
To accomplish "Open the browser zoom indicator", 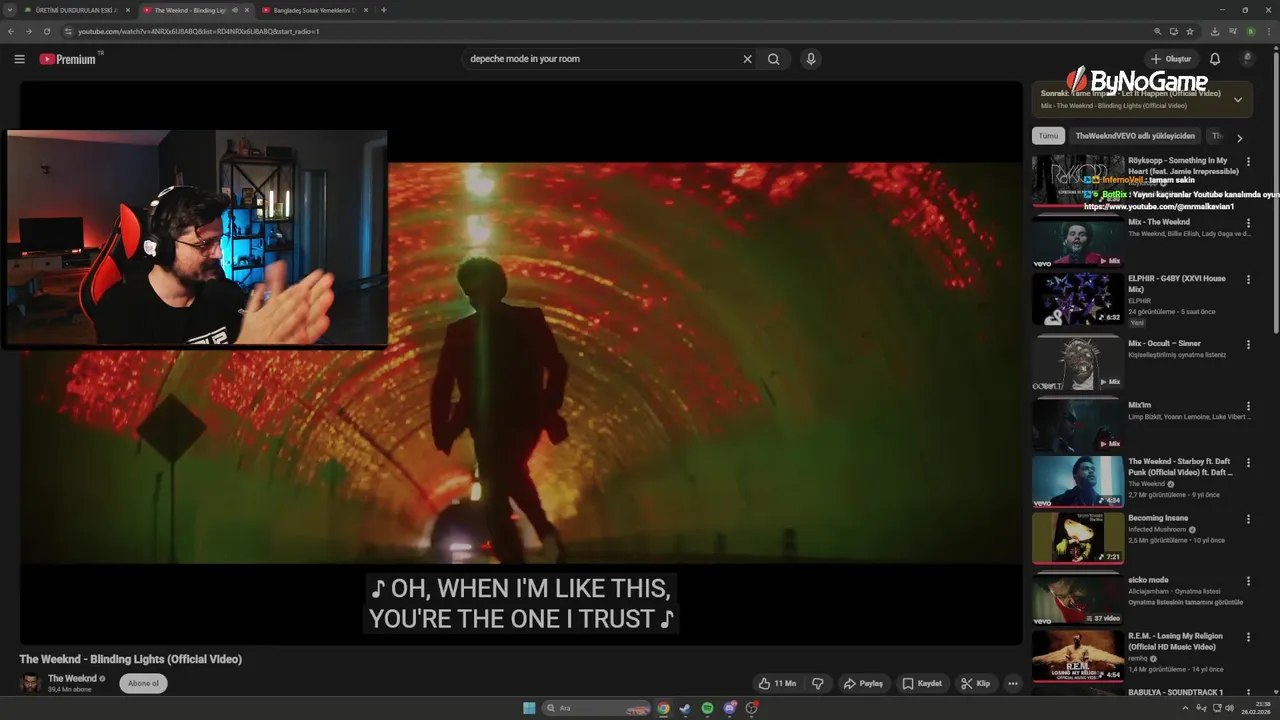I will pos(1158,31).
